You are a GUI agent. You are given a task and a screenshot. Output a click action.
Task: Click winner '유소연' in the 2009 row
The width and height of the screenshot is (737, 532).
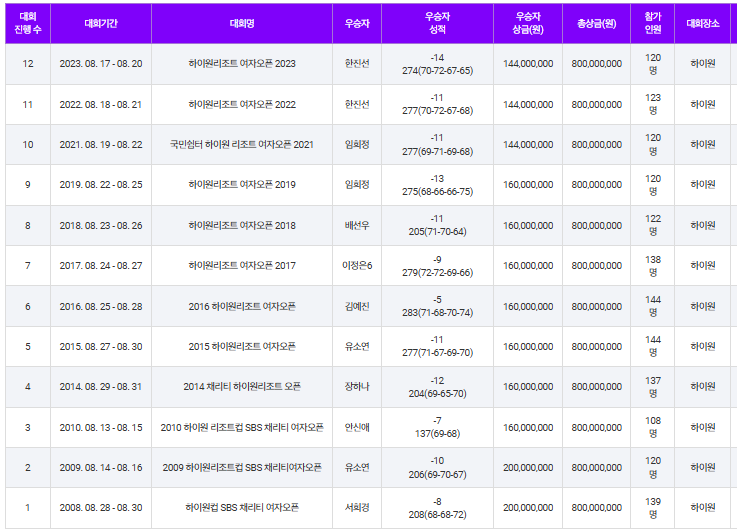[357, 468]
